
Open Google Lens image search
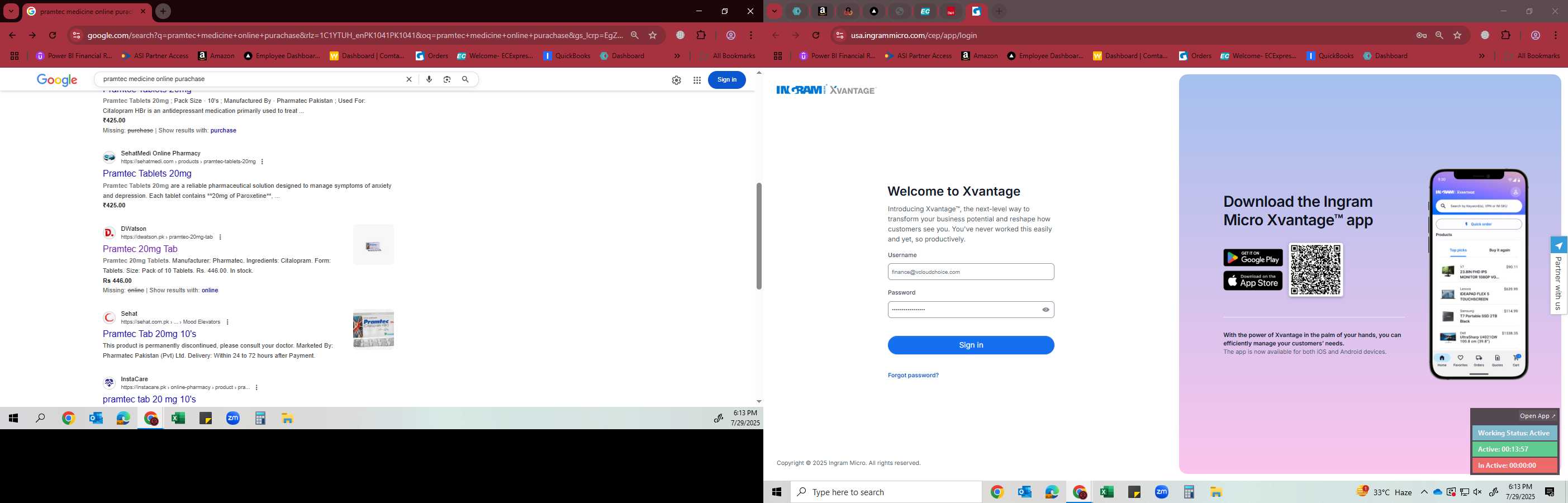pos(448,79)
